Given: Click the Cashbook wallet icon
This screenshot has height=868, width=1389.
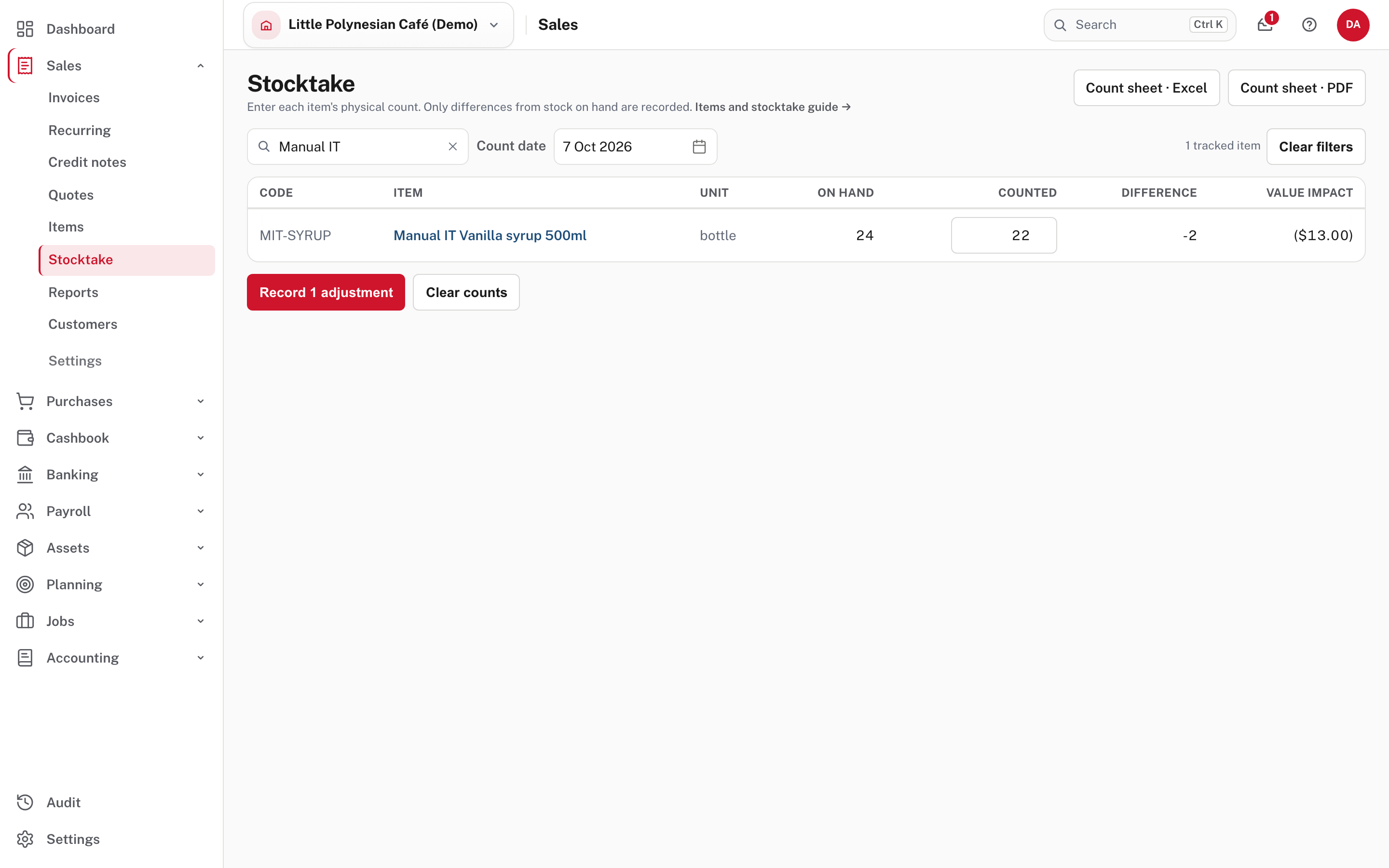Looking at the screenshot, I should pyautogui.click(x=25, y=438).
